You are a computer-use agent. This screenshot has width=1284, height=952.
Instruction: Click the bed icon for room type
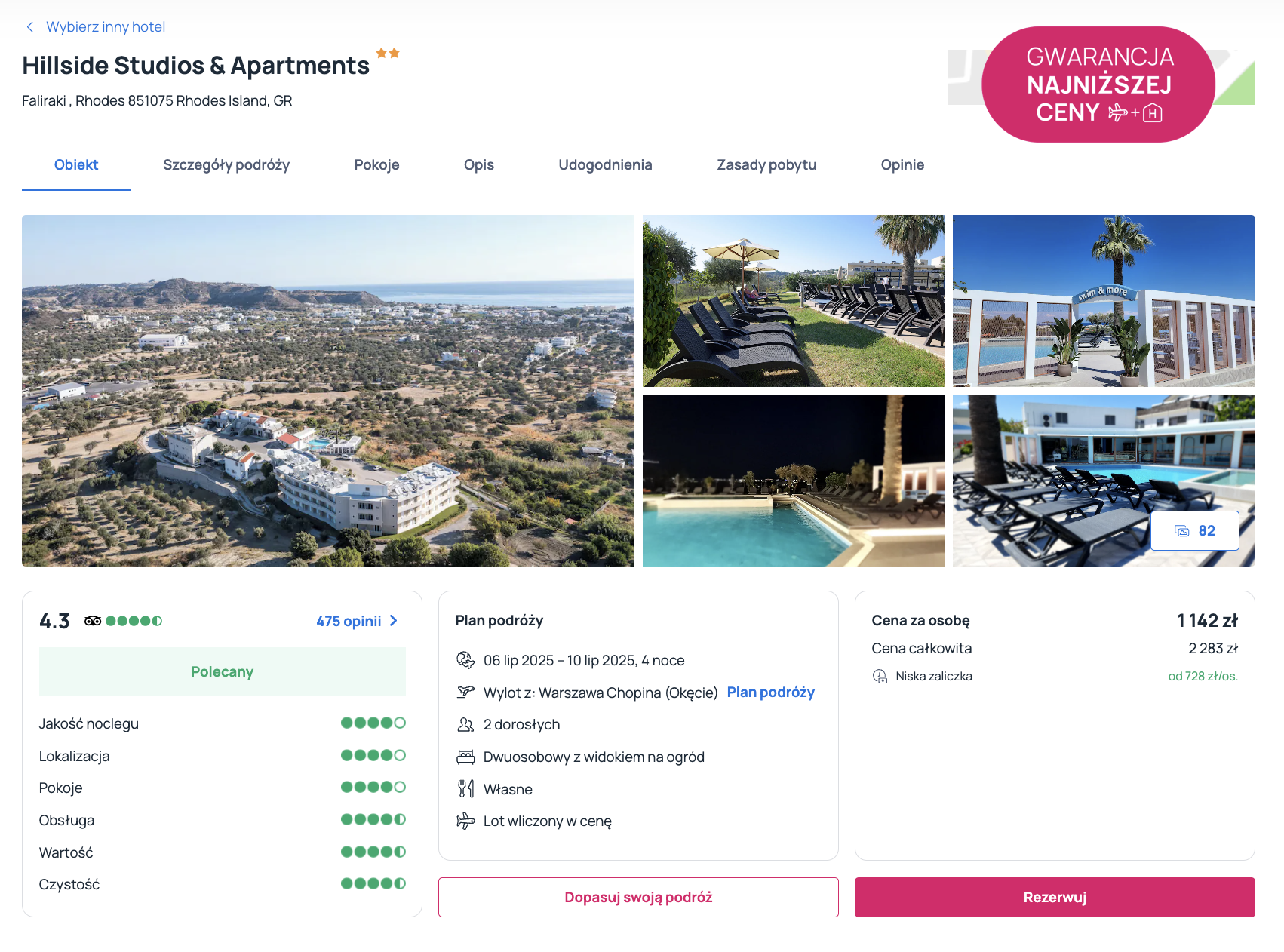465,757
